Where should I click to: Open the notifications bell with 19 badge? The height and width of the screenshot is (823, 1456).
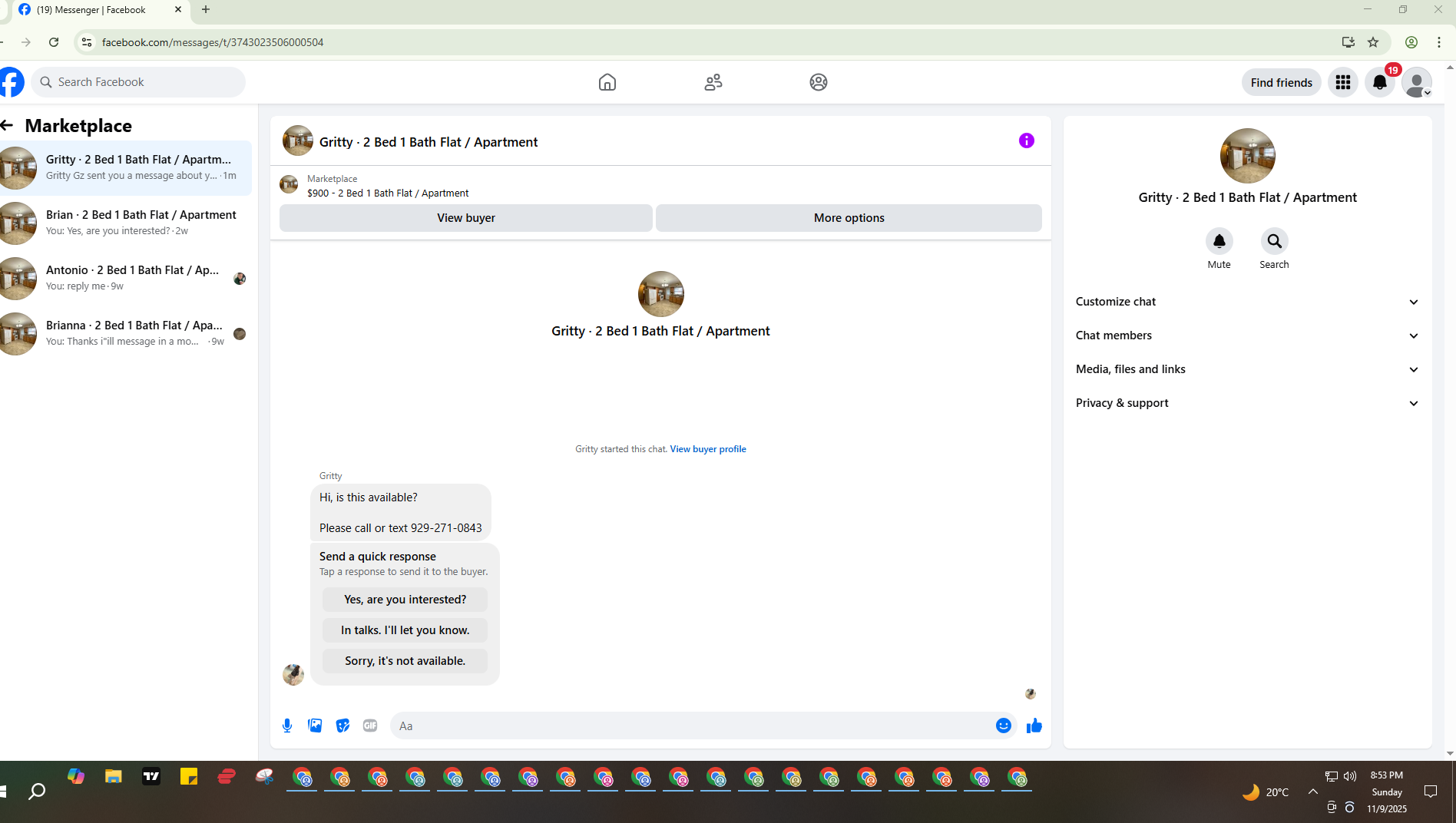(x=1380, y=82)
